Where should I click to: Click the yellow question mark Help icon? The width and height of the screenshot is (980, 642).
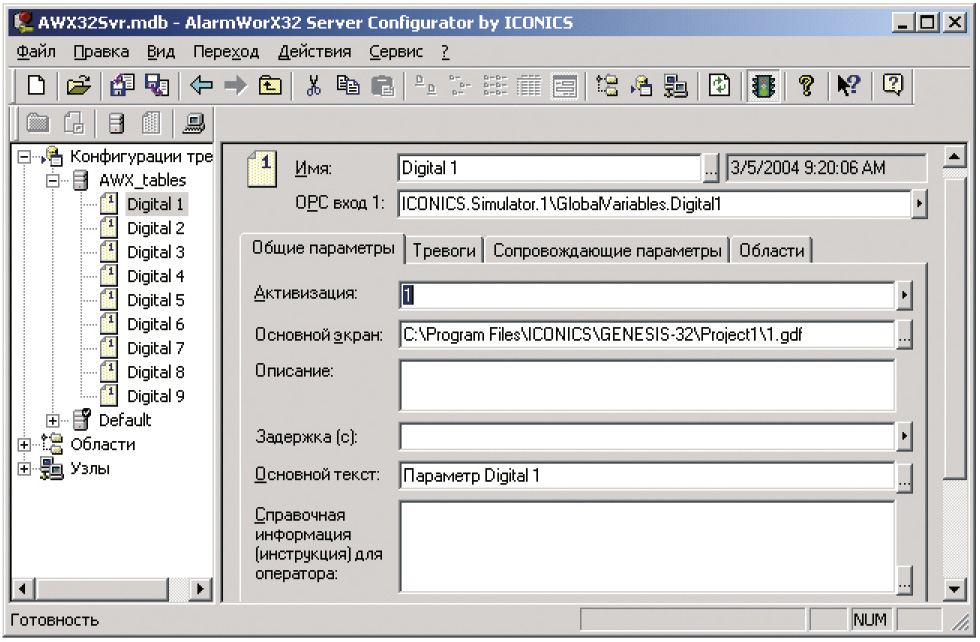click(805, 87)
